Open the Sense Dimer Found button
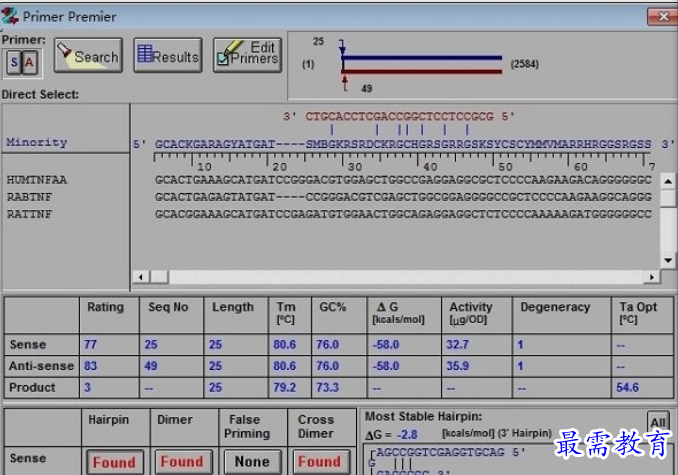The height and width of the screenshot is (475, 678). (x=182, y=462)
